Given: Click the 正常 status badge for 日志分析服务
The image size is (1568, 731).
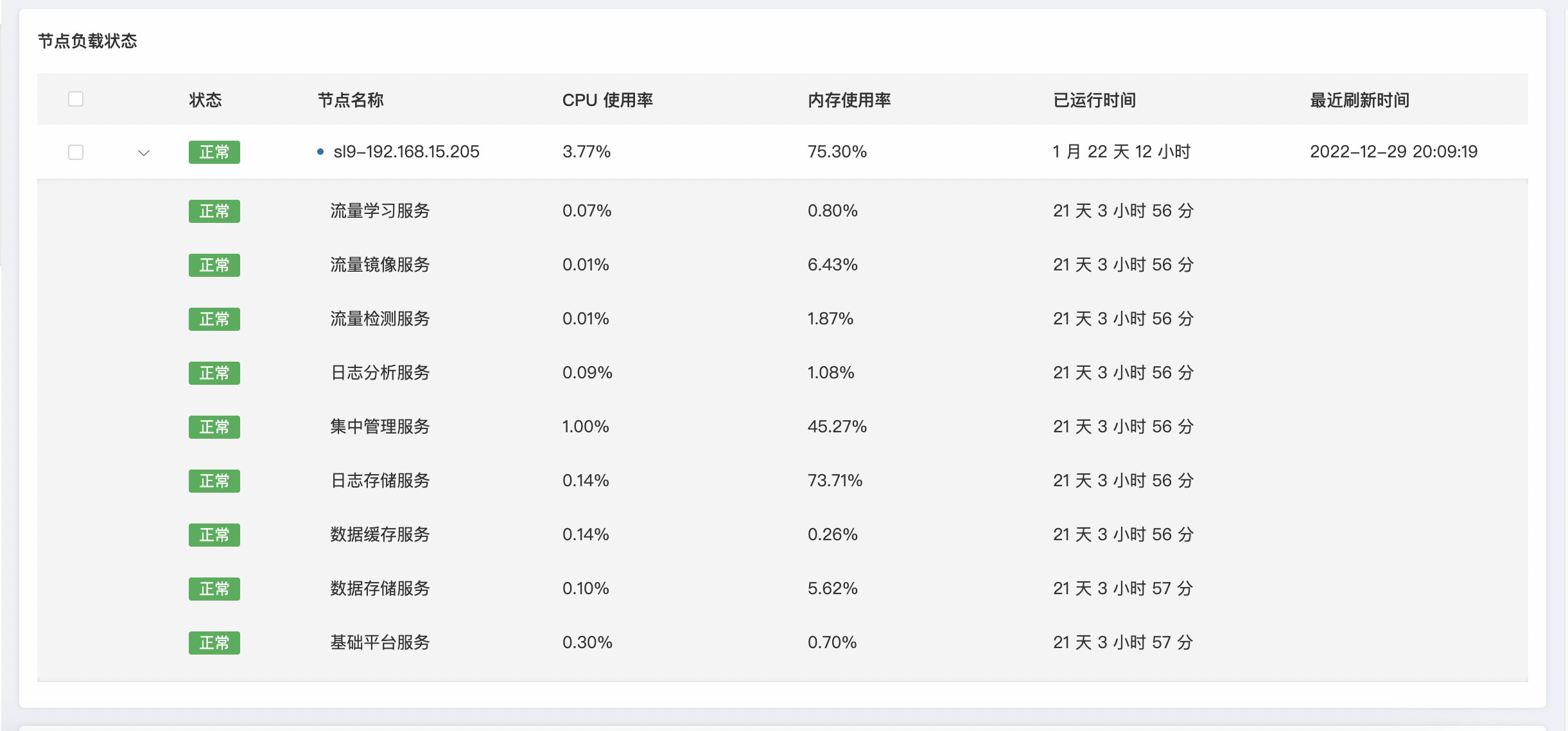Looking at the screenshot, I should pyautogui.click(x=214, y=373).
